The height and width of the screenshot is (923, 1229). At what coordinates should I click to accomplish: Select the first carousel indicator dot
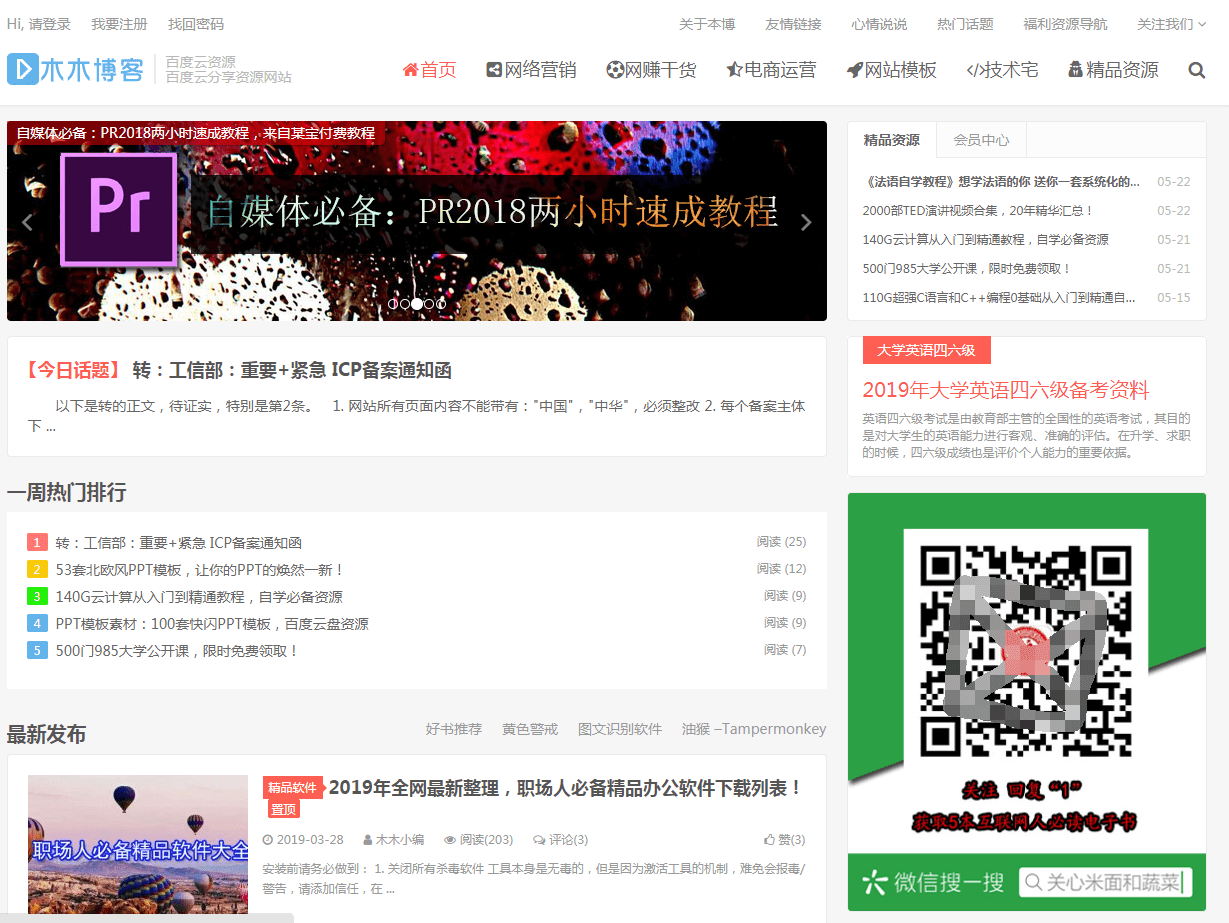pos(393,303)
